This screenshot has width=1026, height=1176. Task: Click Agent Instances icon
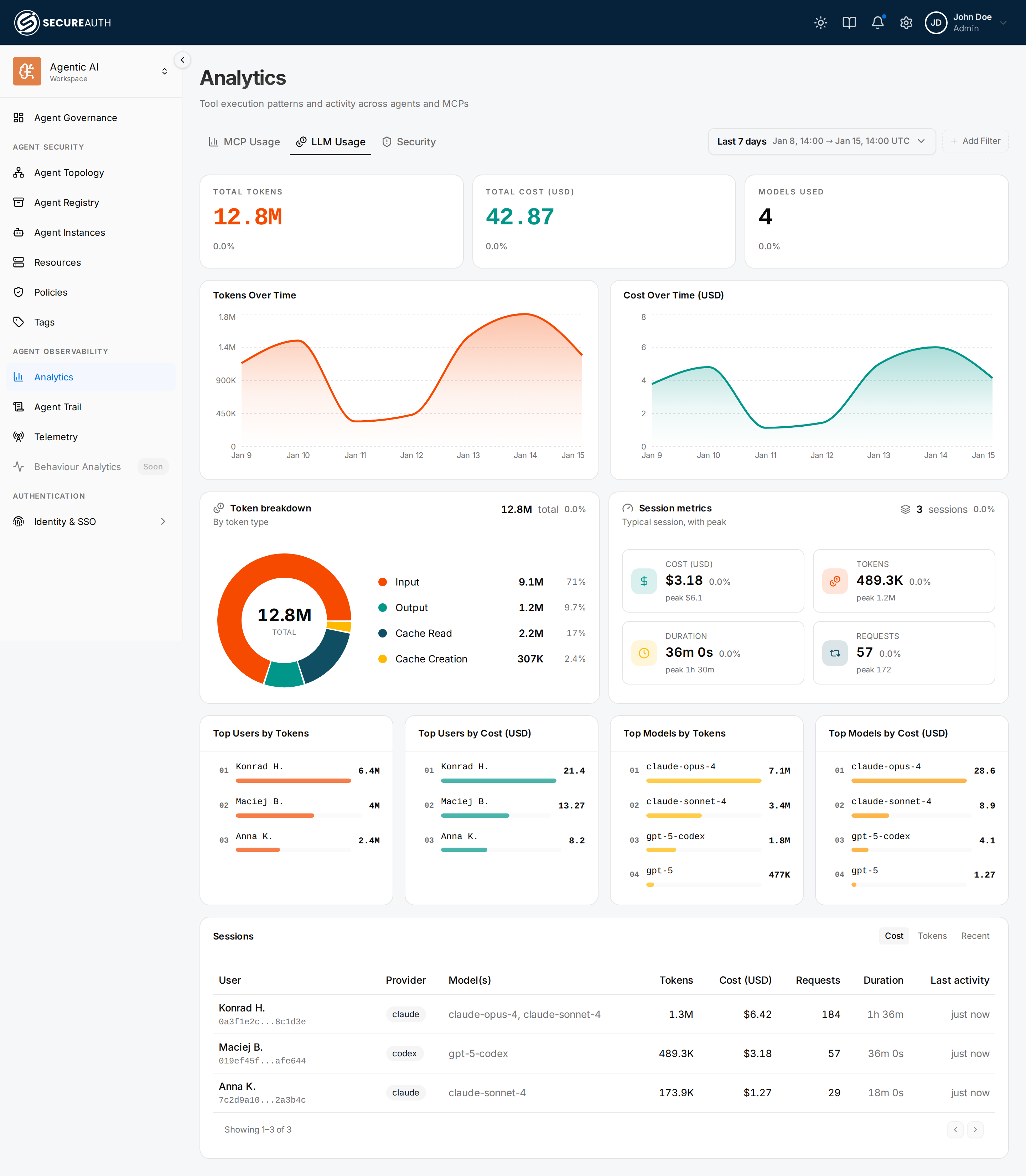(19, 232)
